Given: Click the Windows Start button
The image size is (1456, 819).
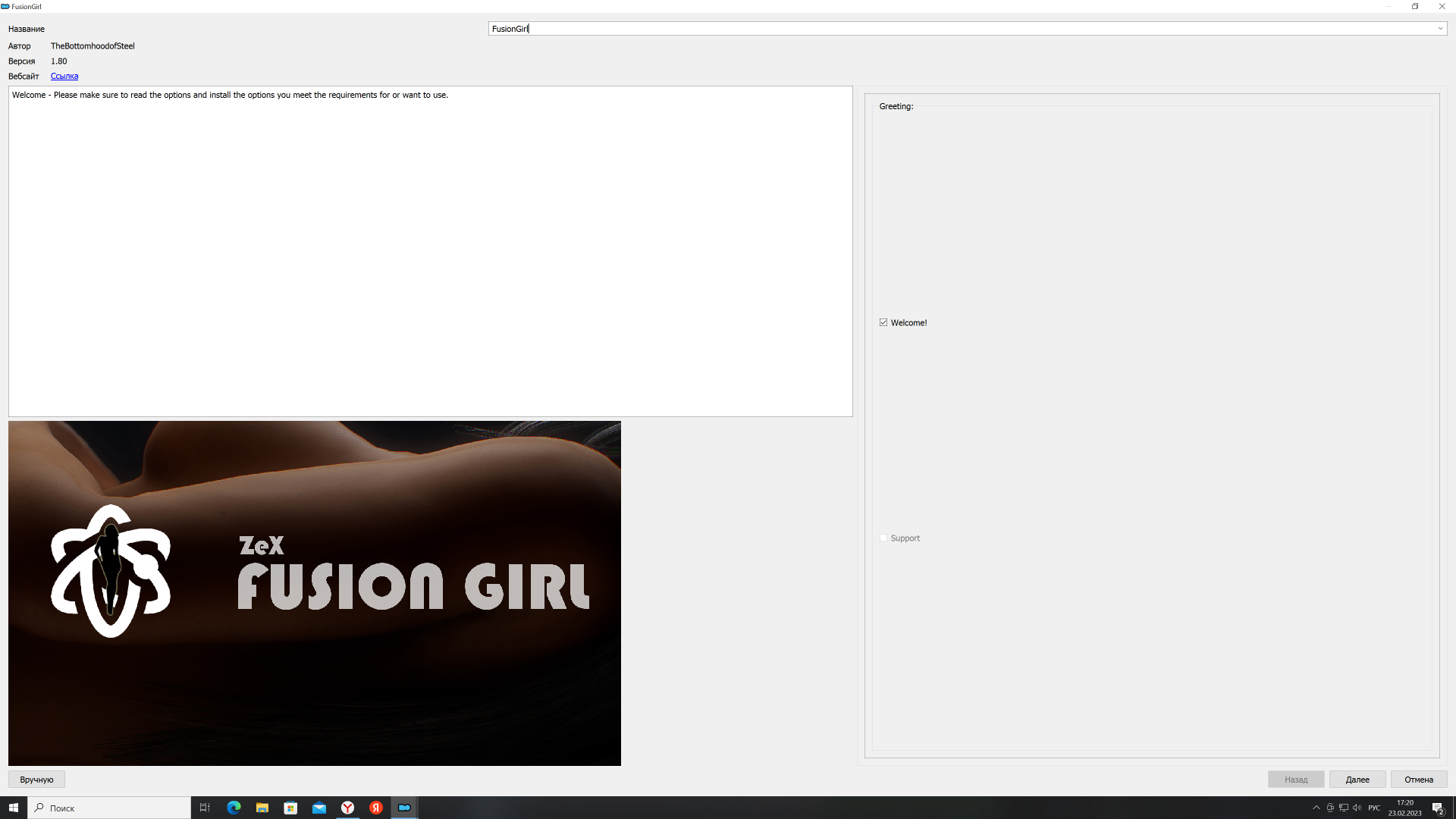Looking at the screenshot, I should click(14, 808).
